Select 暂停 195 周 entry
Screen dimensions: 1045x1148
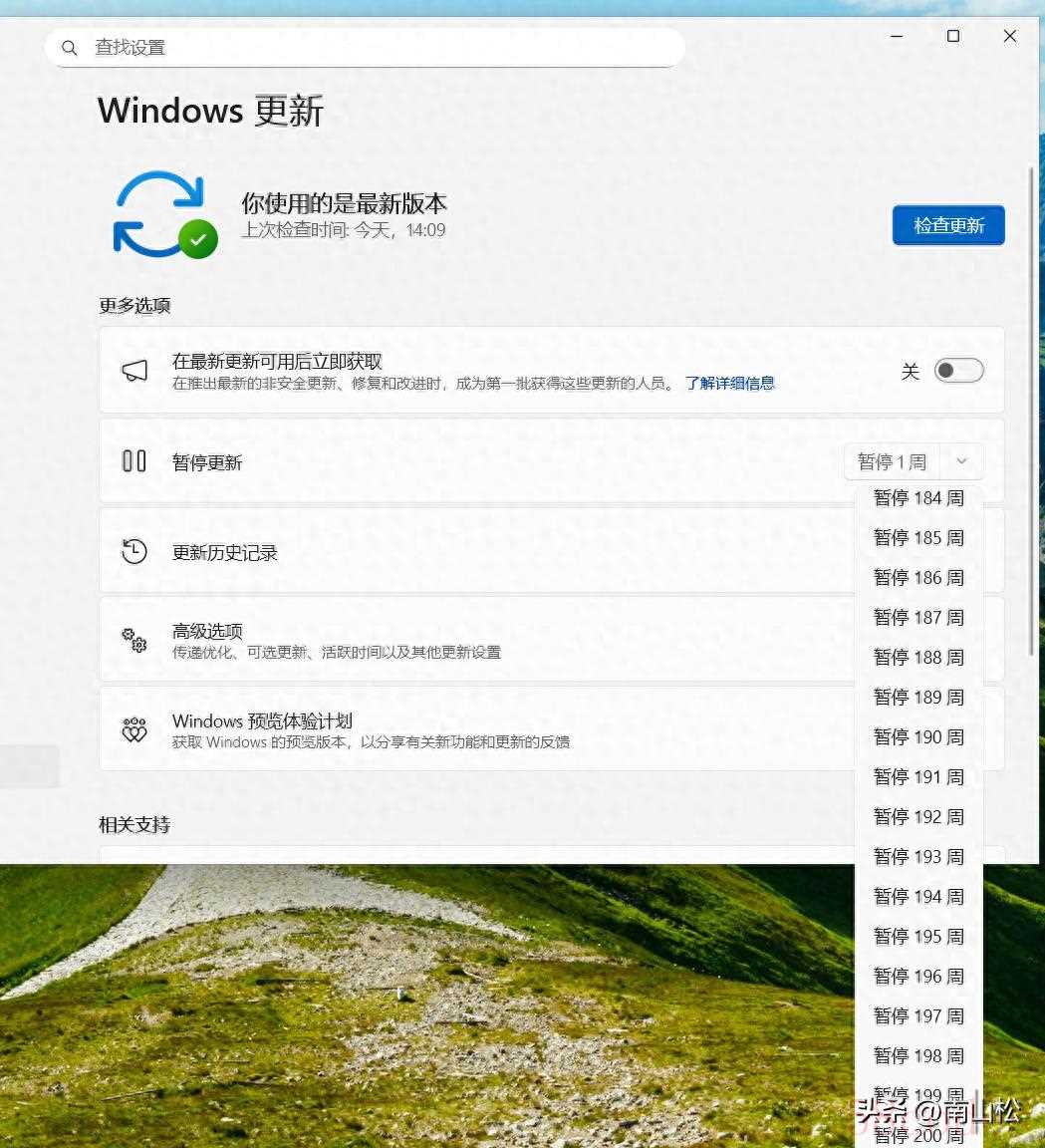pyautogui.click(x=918, y=937)
